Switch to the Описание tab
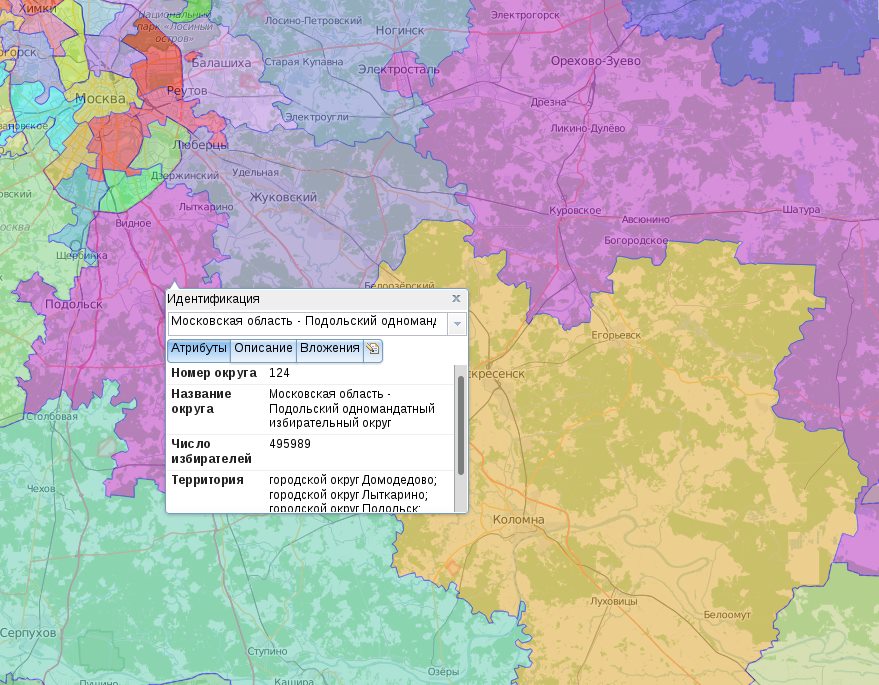The image size is (879, 685). point(264,349)
